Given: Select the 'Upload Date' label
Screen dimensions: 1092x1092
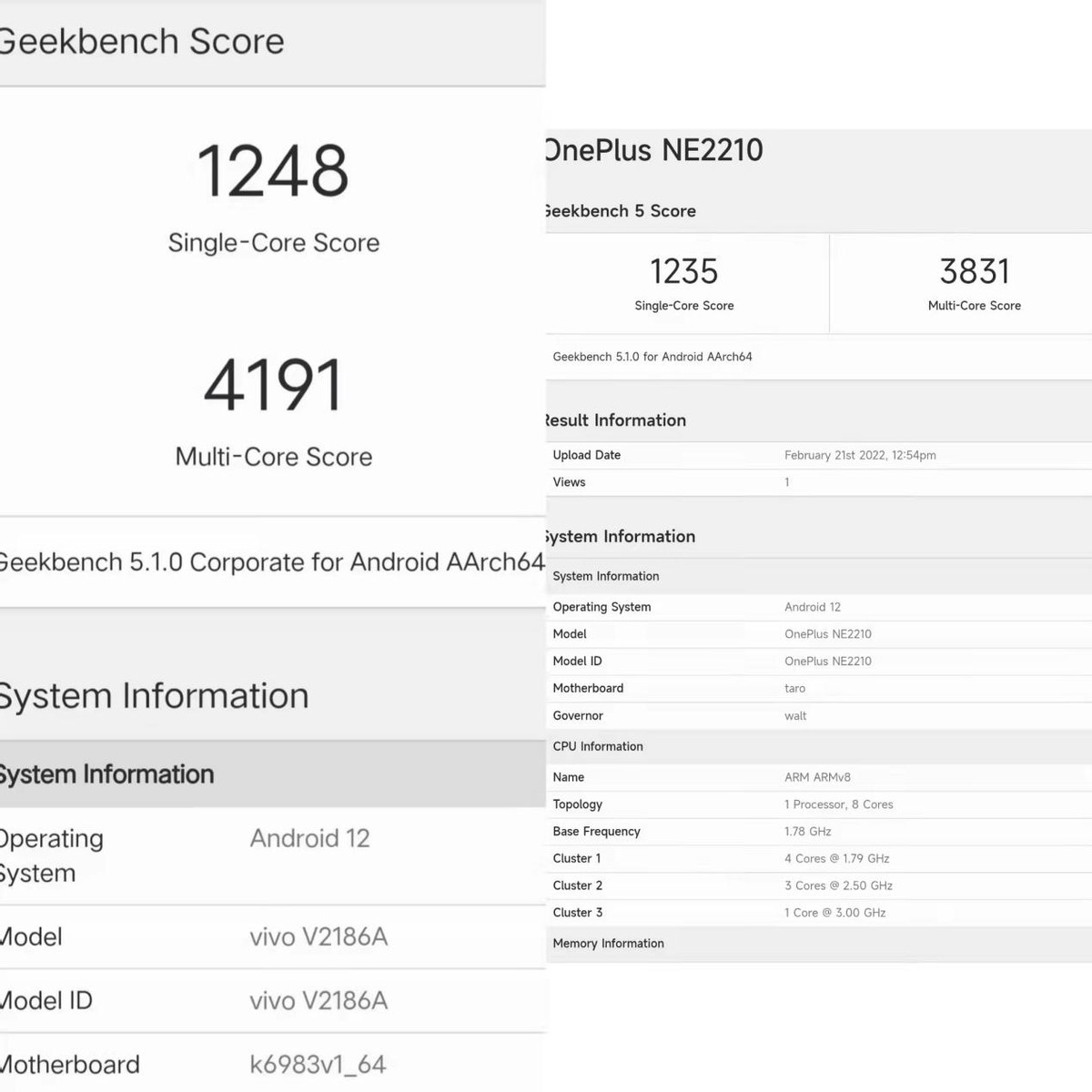Looking at the screenshot, I should (587, 455).
